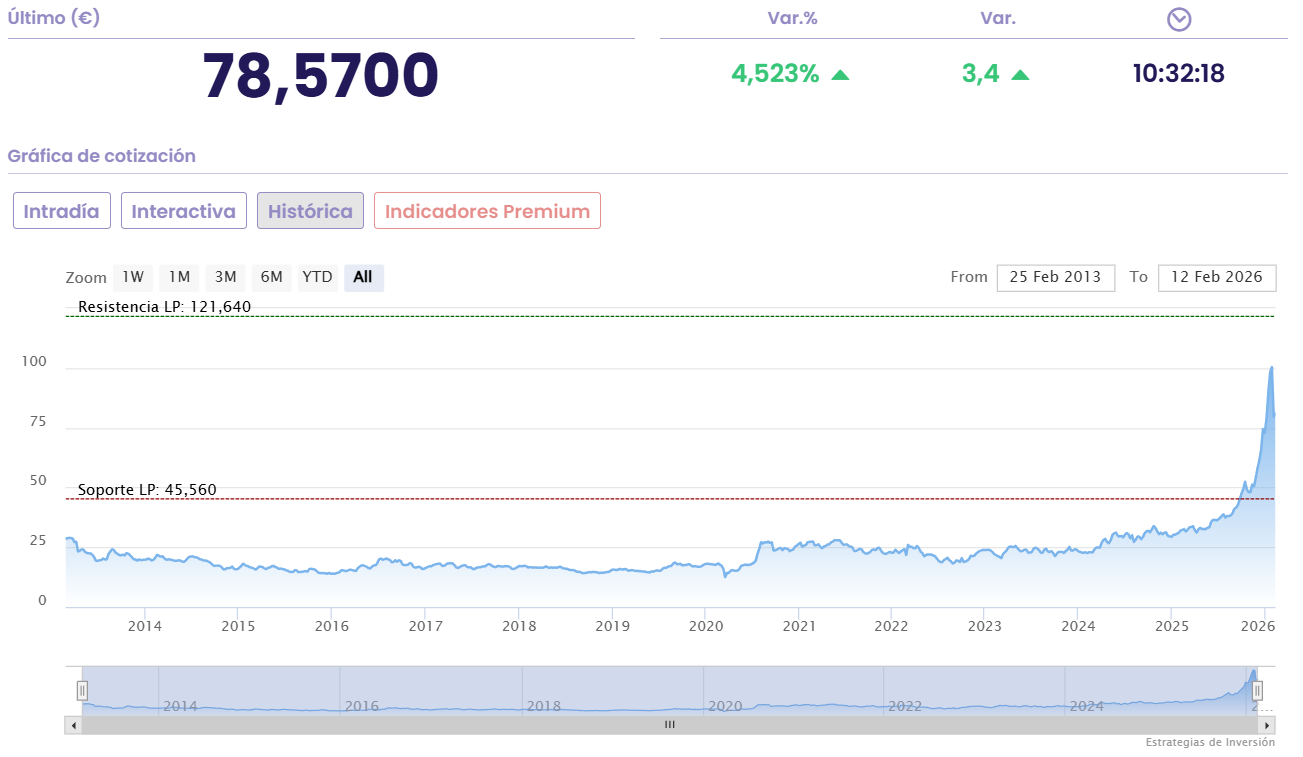Select the All zoom range
This screenshot has height=757, width=1303.
363,277
